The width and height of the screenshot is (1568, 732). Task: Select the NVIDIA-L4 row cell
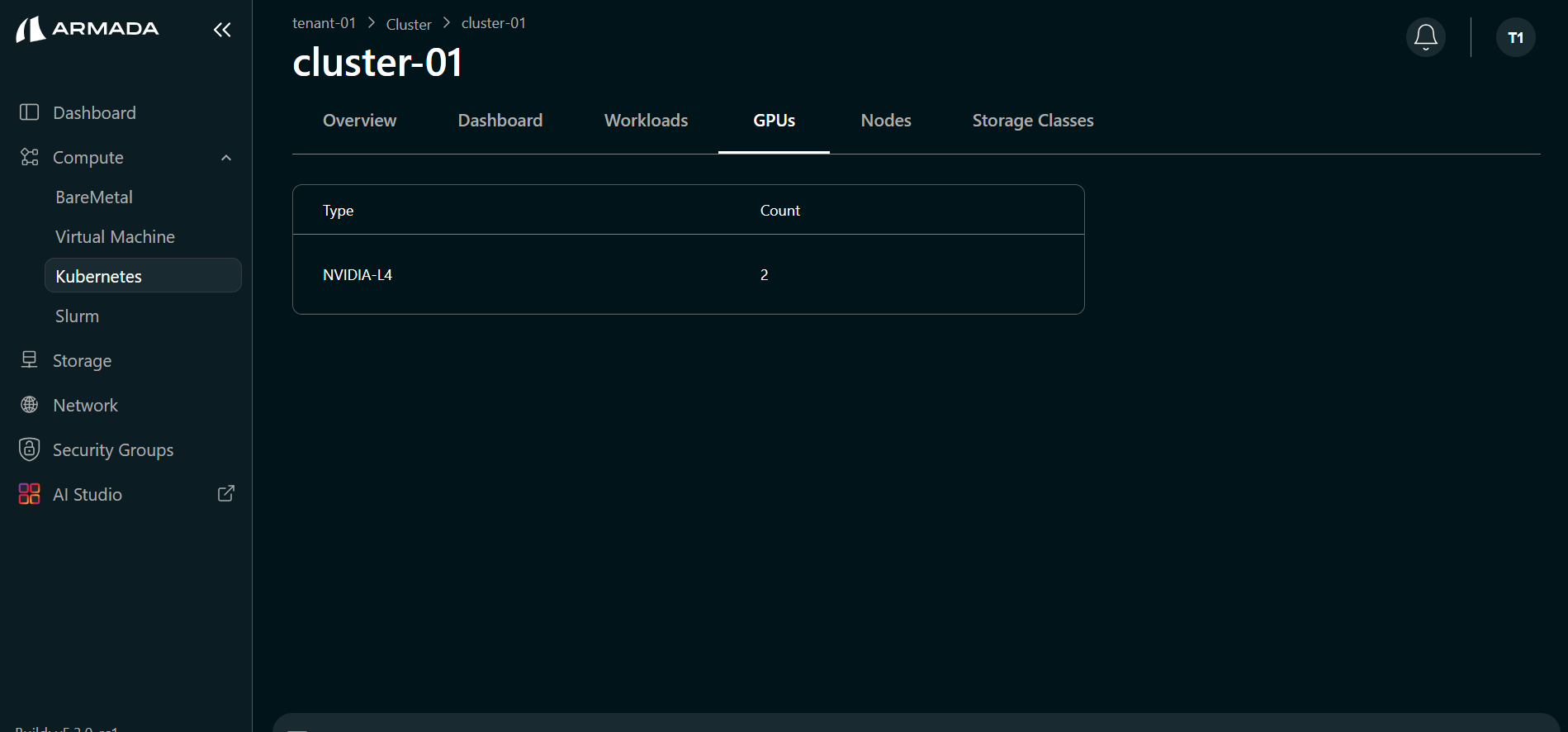click(358, 274)
